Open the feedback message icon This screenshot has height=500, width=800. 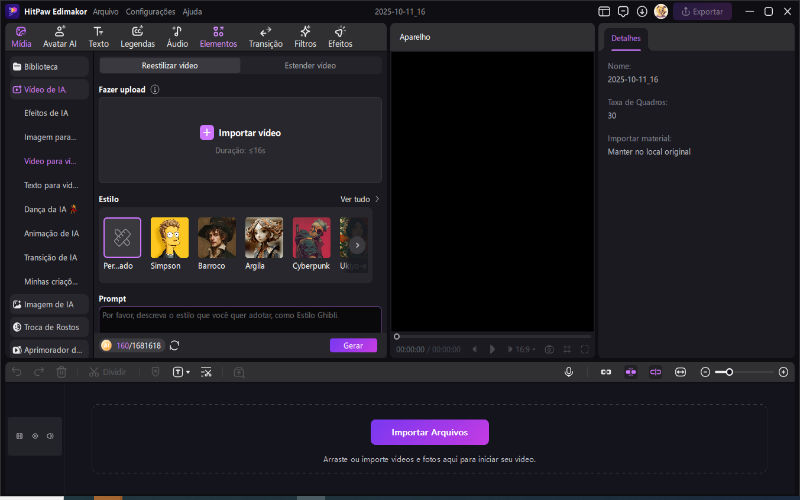pyautogui.click(x=623, y=11)
